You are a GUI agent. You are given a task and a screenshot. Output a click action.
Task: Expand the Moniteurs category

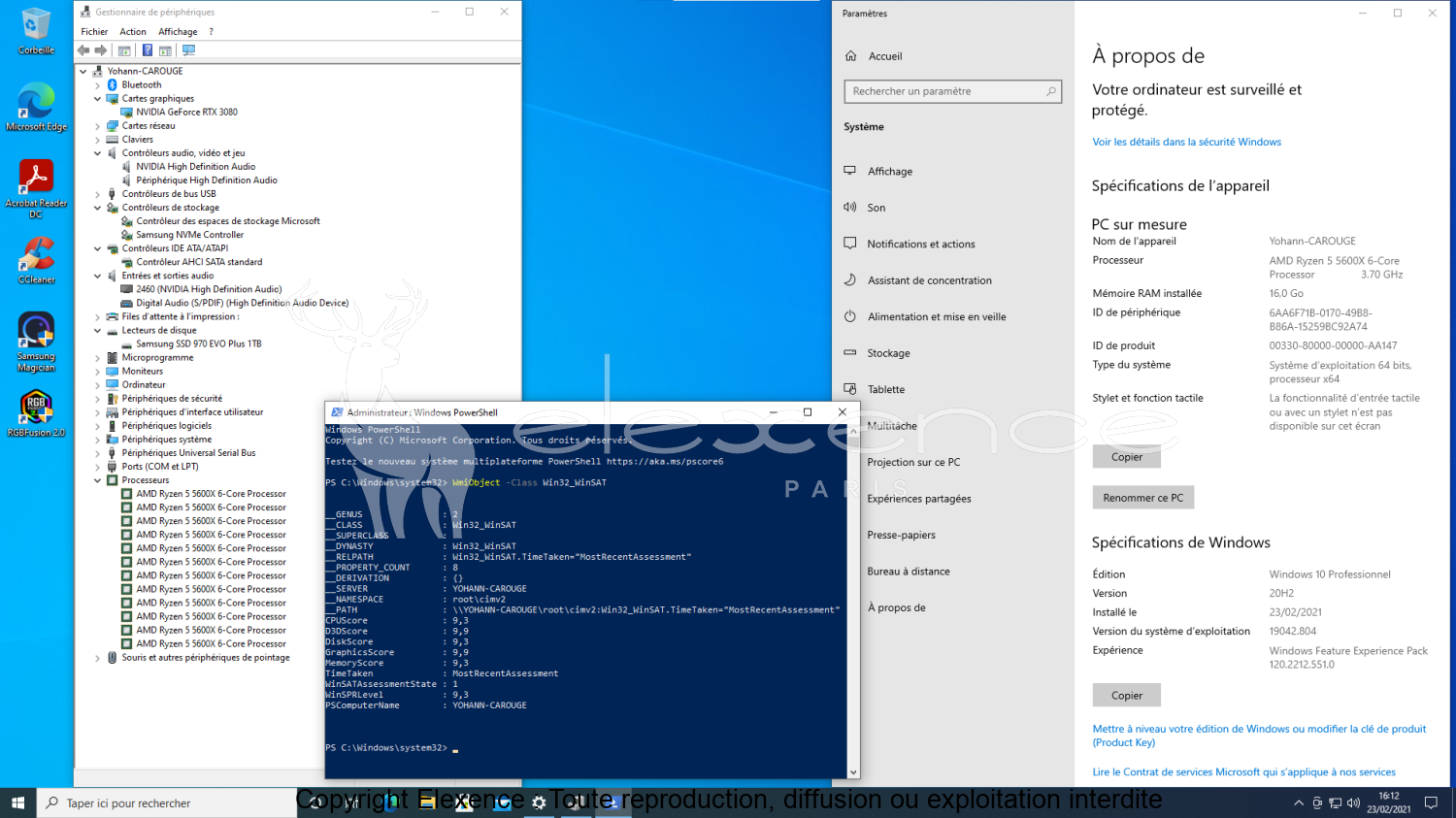coord(97,372)
